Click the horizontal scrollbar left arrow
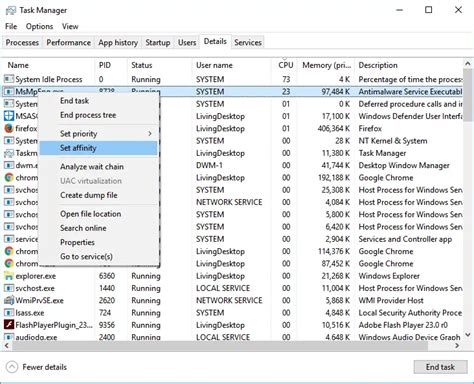This screenshot has width=474, height=384. (x=7, y=346)
